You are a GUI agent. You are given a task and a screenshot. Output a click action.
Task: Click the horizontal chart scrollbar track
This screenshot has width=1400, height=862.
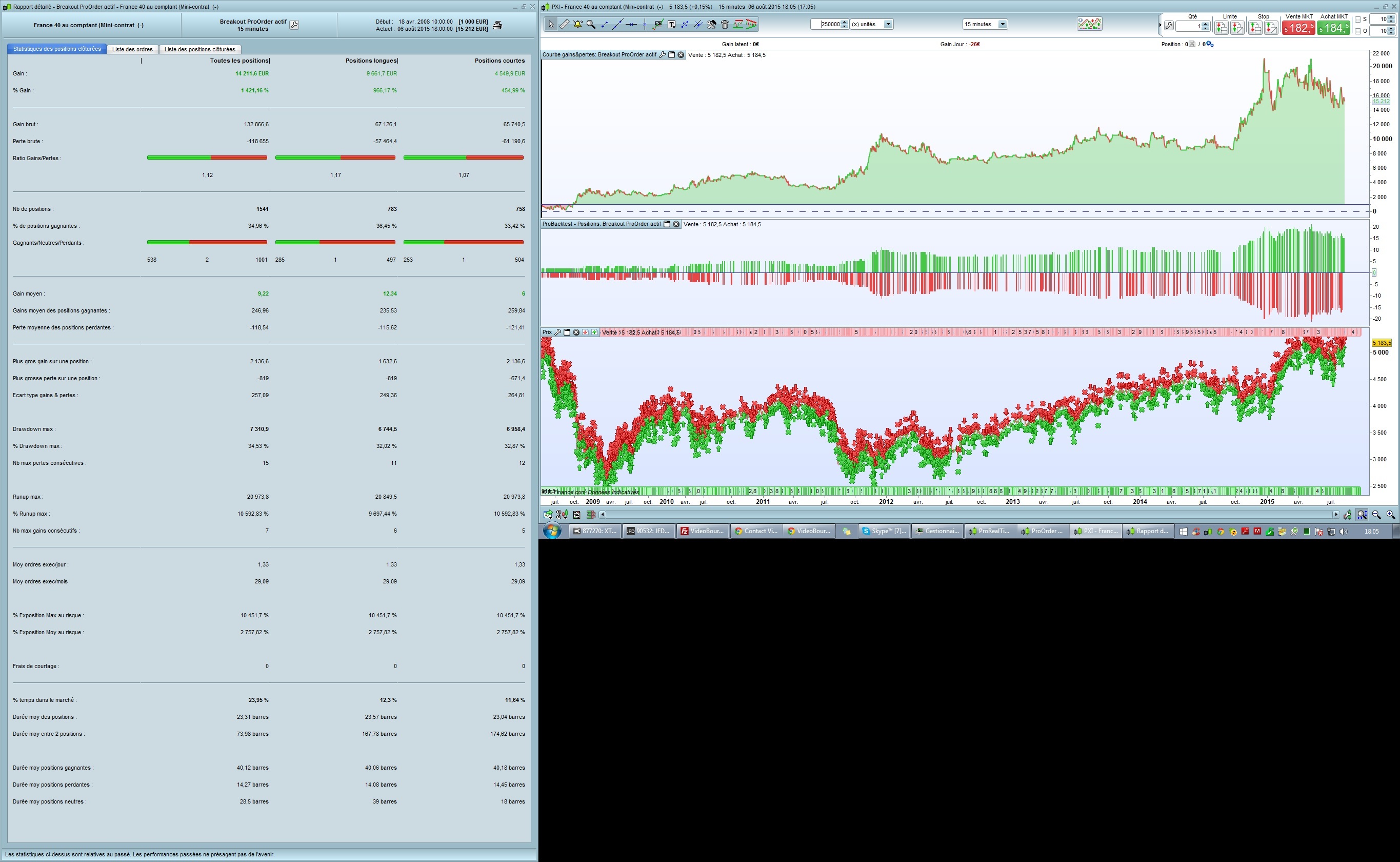[x=969, y=515]
